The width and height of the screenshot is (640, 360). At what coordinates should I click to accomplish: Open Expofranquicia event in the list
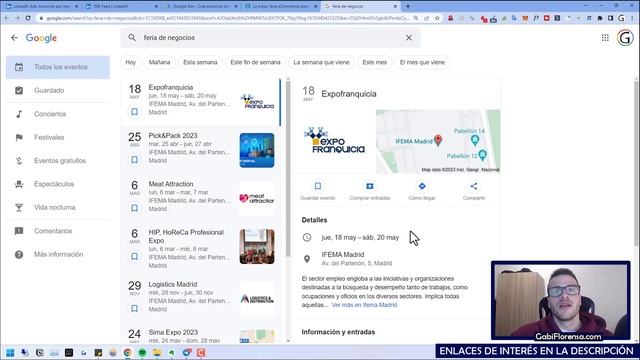click(201, 102)
